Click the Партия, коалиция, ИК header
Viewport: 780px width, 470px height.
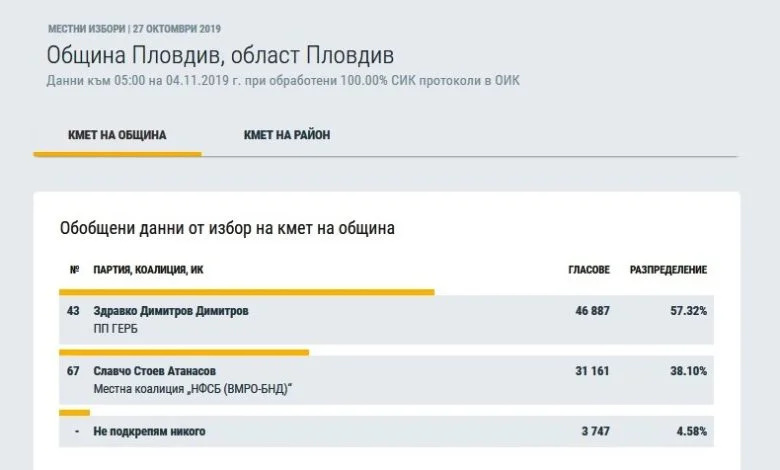(148, 270)
